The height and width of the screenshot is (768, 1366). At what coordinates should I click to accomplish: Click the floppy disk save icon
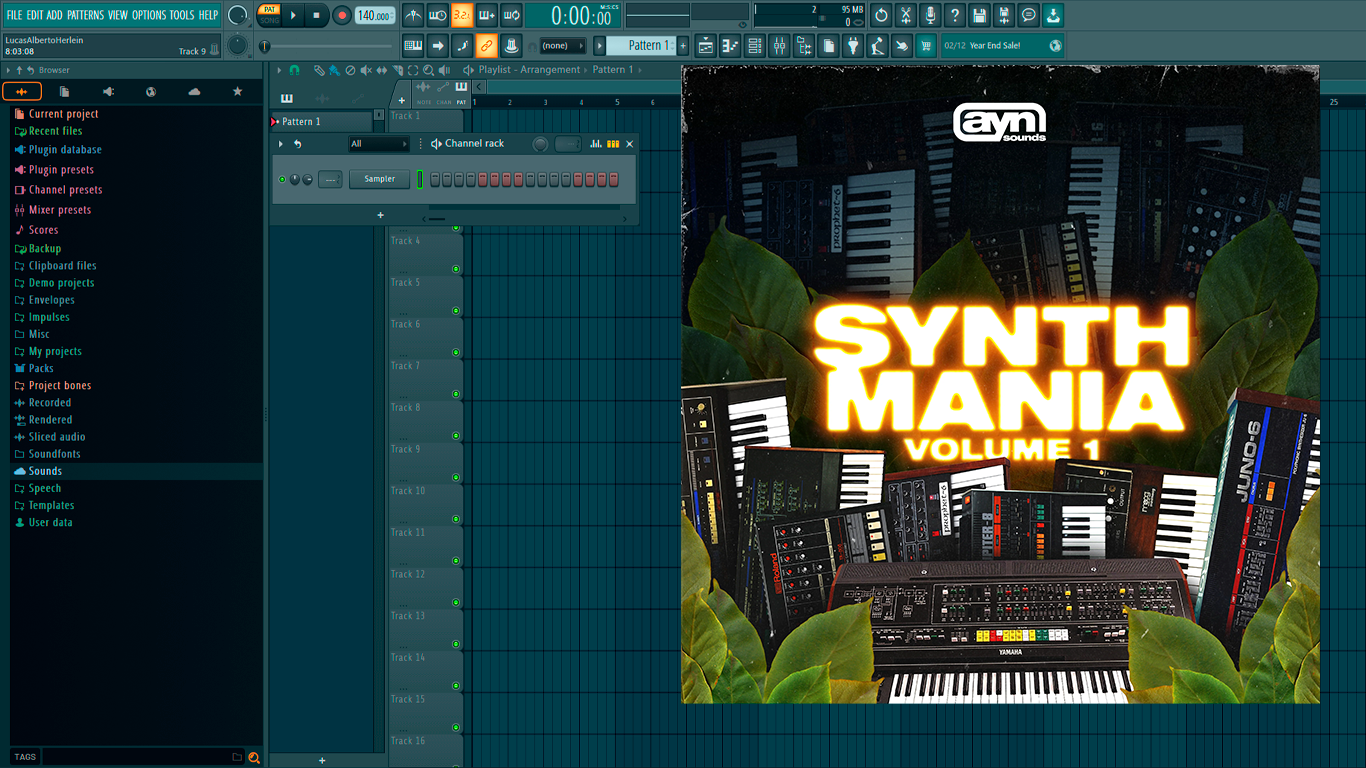click(x=979, y=15)
